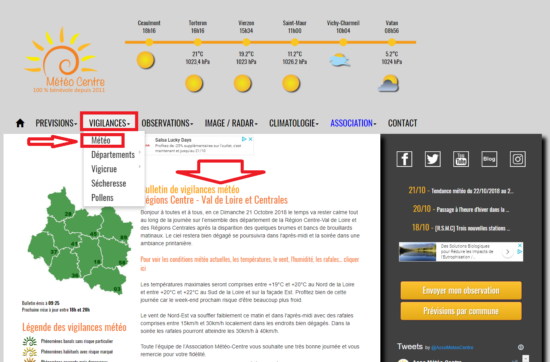550x362 pixels.
Task: Open the CONTACT page link
Action: coord(402,123)
